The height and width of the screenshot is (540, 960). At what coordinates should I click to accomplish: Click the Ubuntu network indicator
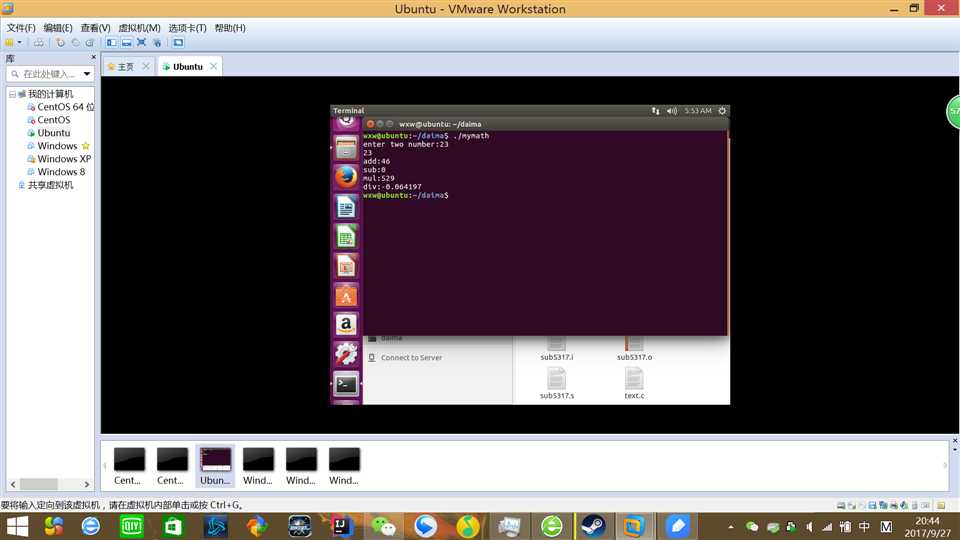[656, 111]
